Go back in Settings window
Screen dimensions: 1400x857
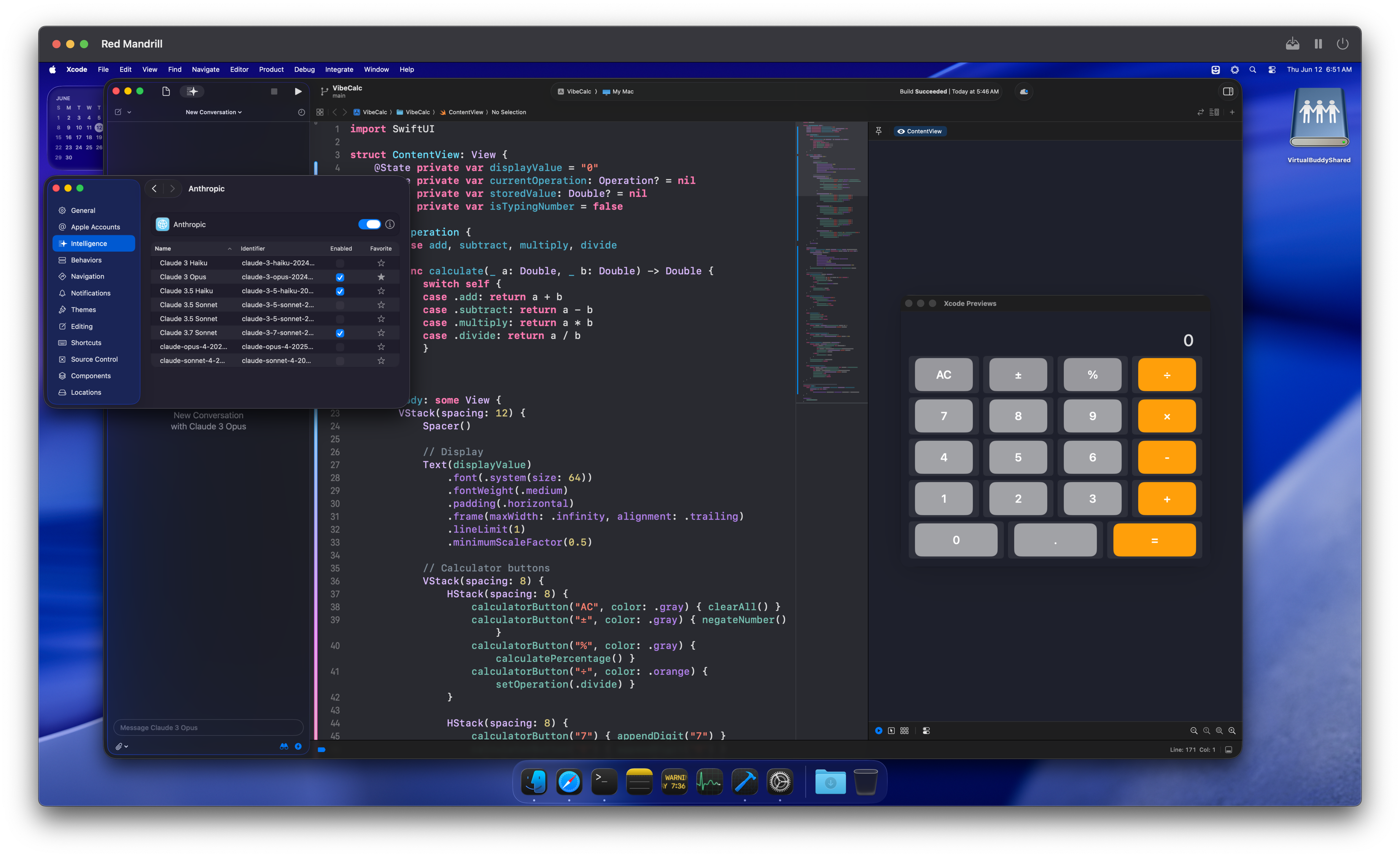point(154,189)
